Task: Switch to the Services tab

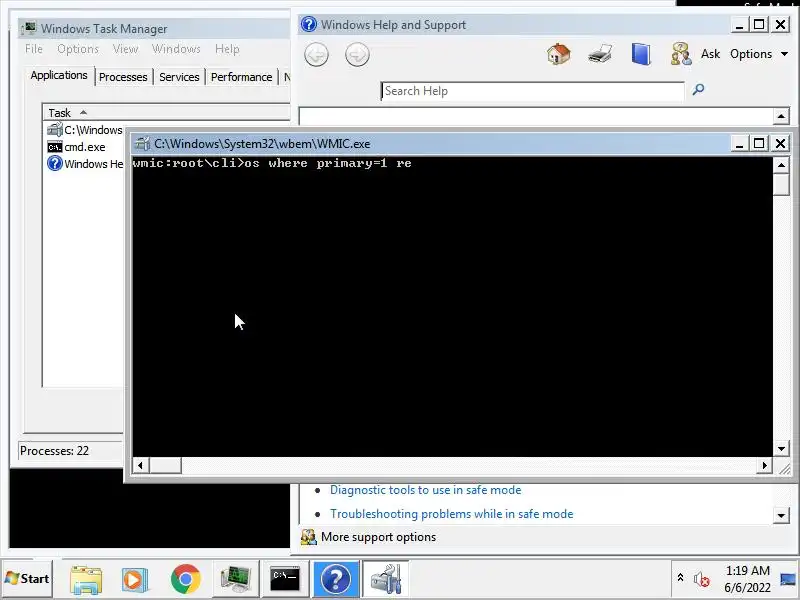Action: 179,77
